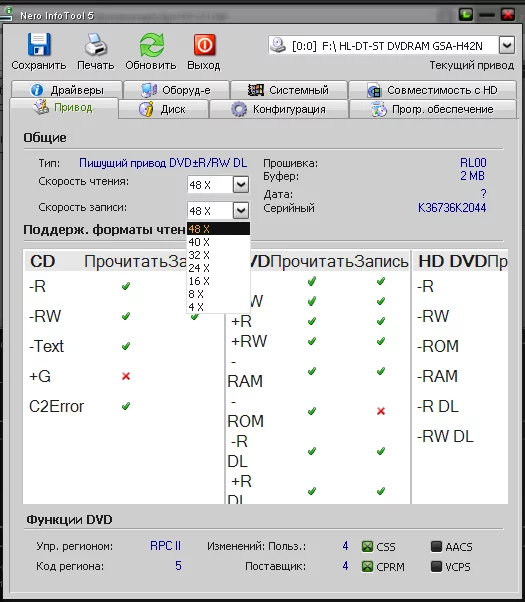Click the serial number K36736K2044
Screen dimensions: 525x602
click(x=452, y=208)
